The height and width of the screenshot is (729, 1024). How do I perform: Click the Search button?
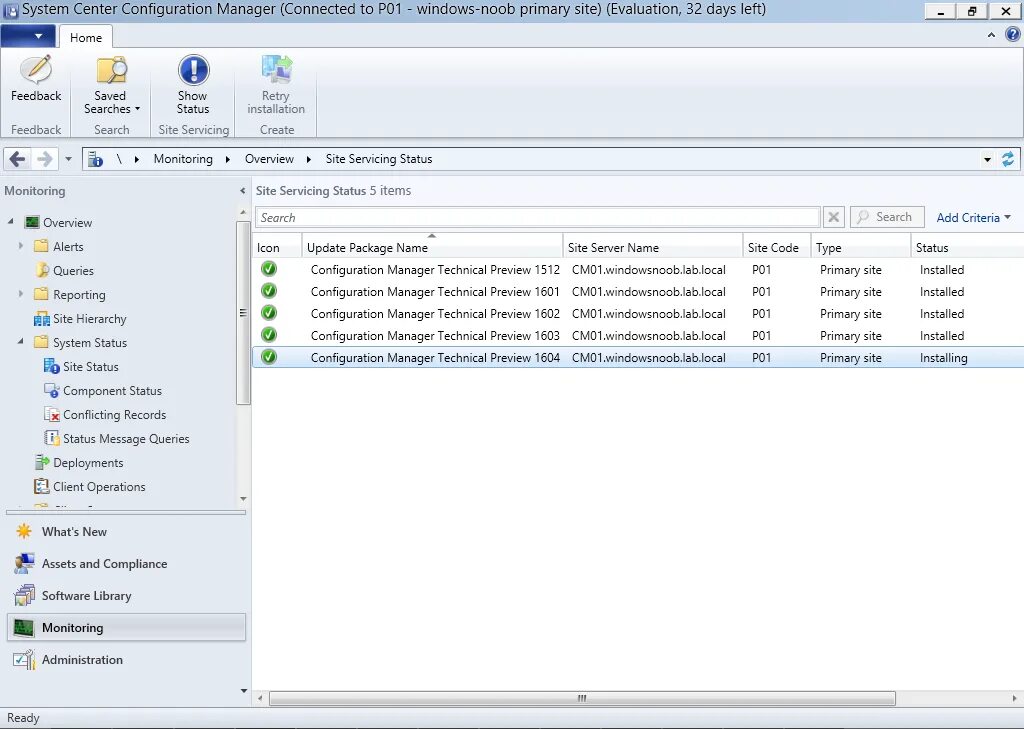887,217
